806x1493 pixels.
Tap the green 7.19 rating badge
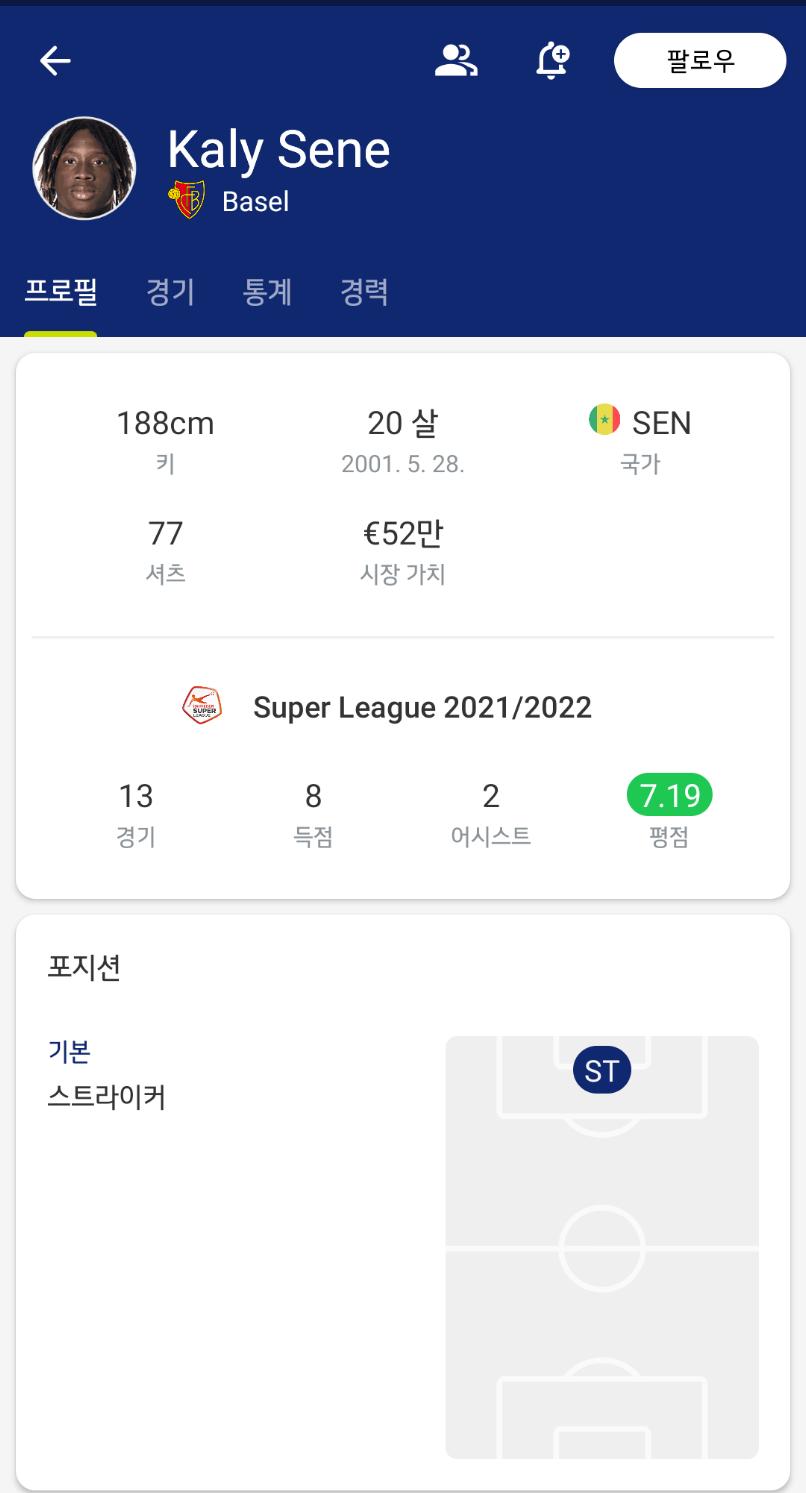pos(669,796)
